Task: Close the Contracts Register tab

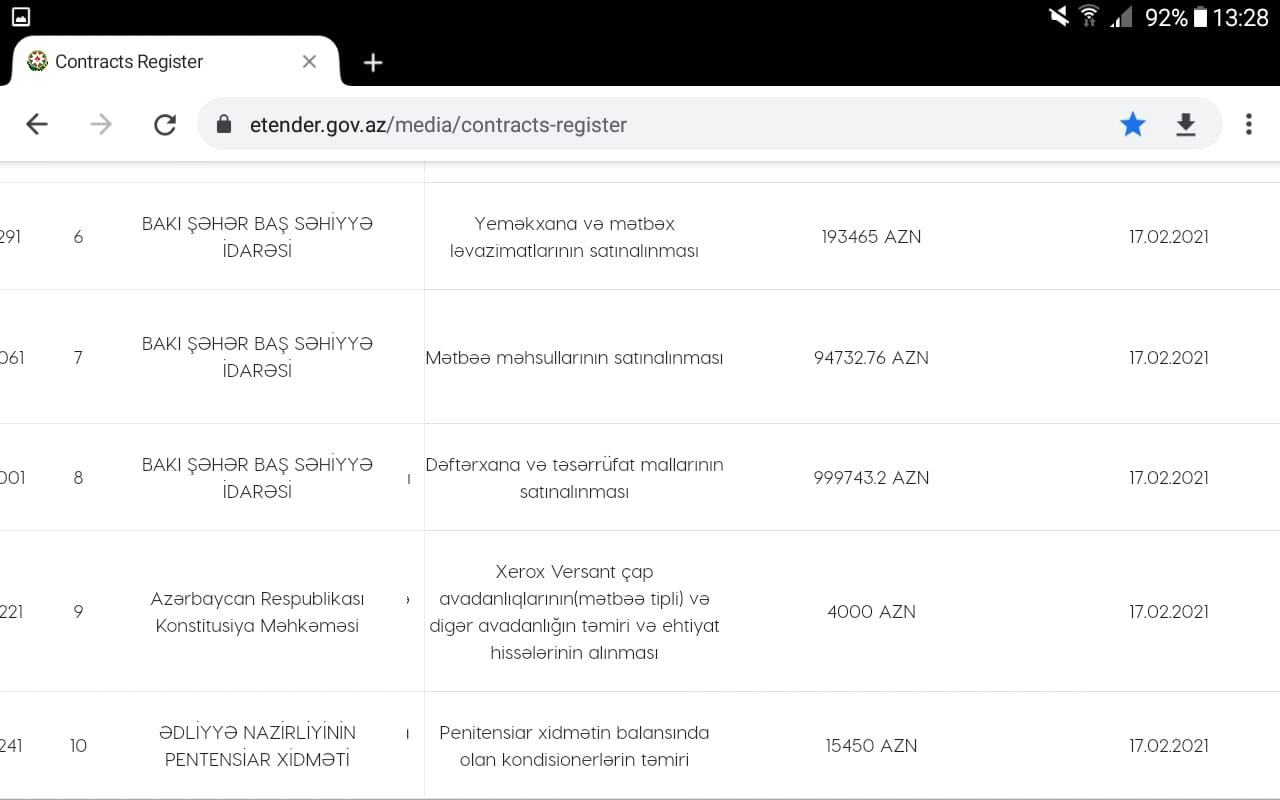Action: tap(309, 62)
